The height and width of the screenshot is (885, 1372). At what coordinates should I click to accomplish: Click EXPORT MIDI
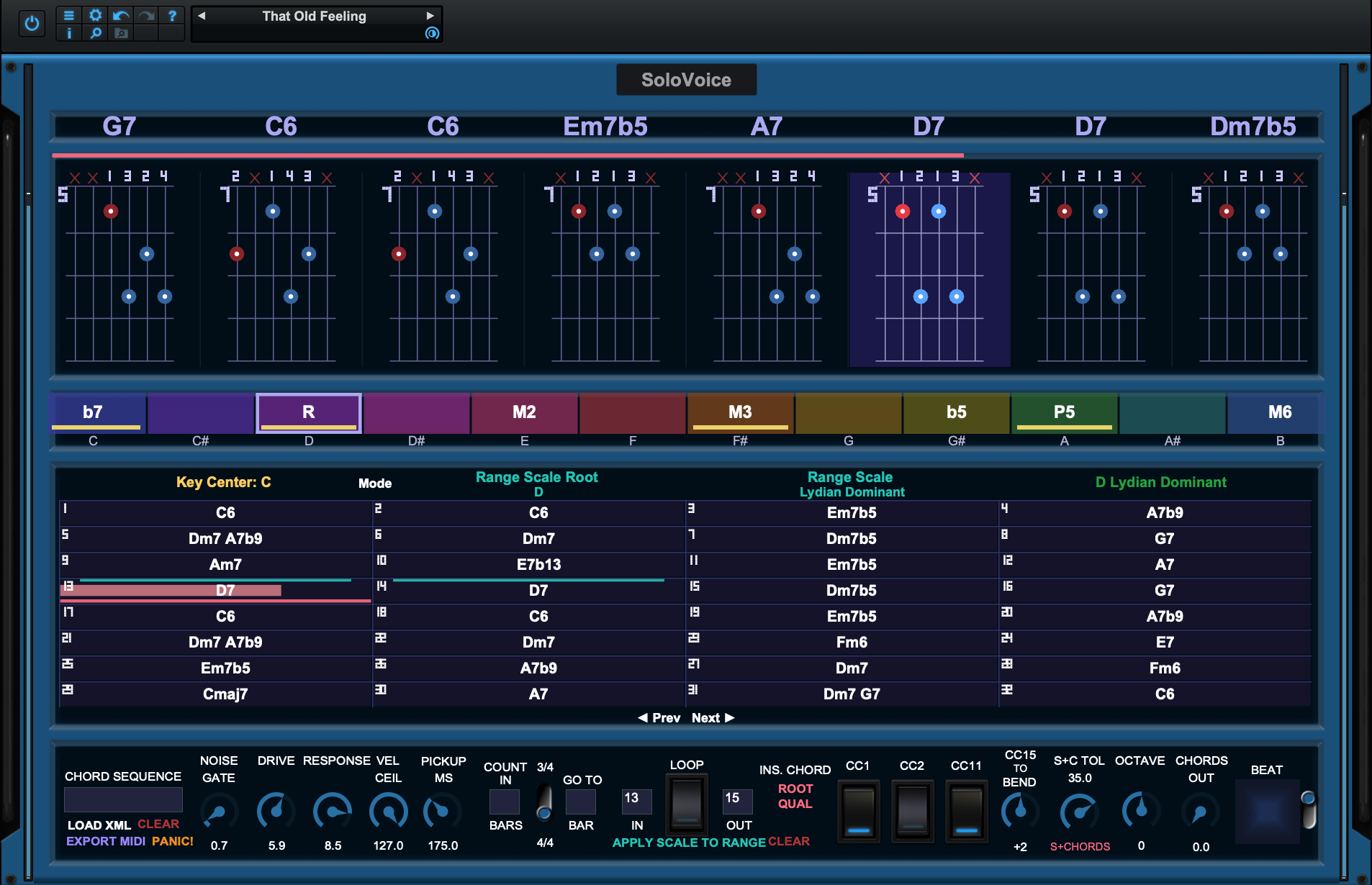click(106, 841)
